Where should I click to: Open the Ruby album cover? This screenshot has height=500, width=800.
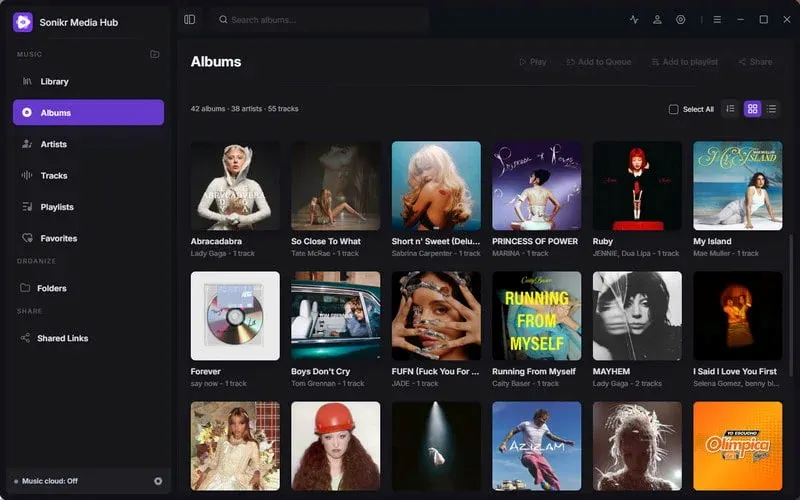pos(637,186)
